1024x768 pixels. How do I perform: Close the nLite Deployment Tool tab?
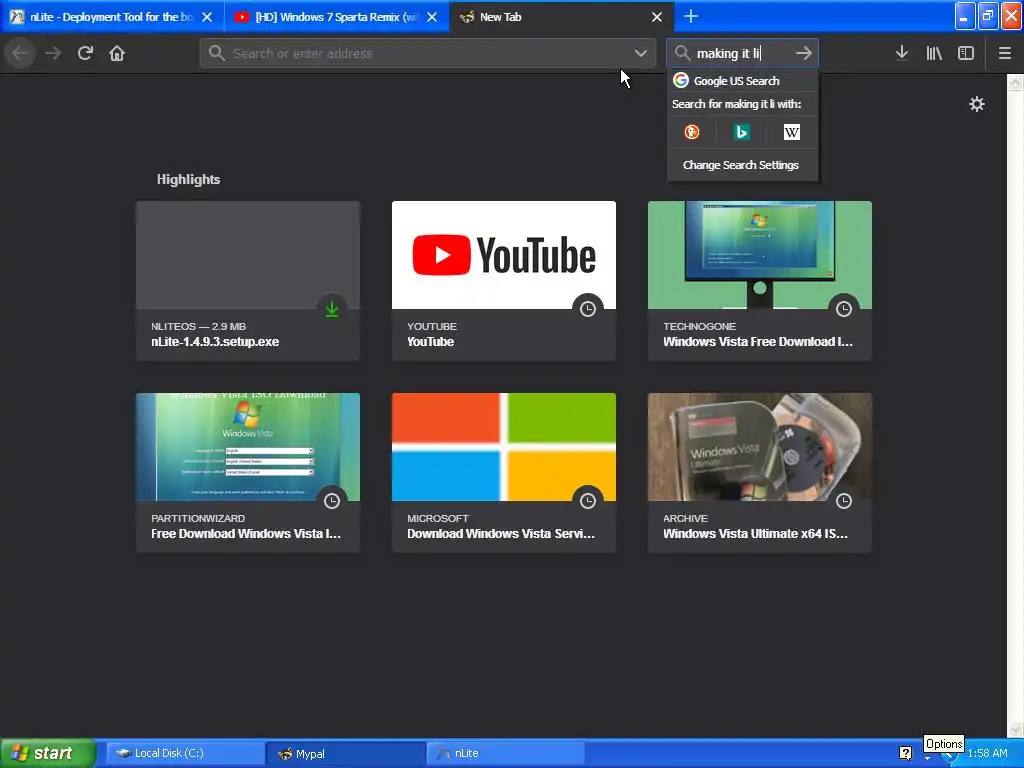[207, 17]
